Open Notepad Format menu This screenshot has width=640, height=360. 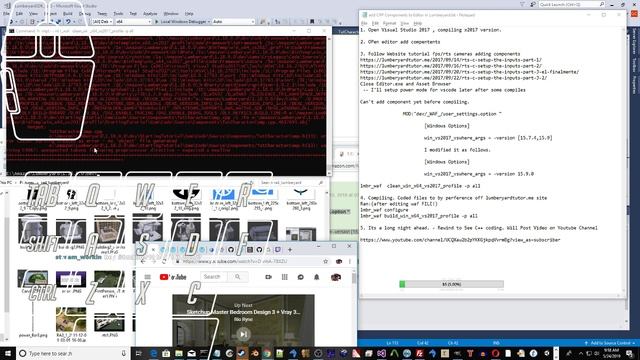pos(389,23)
